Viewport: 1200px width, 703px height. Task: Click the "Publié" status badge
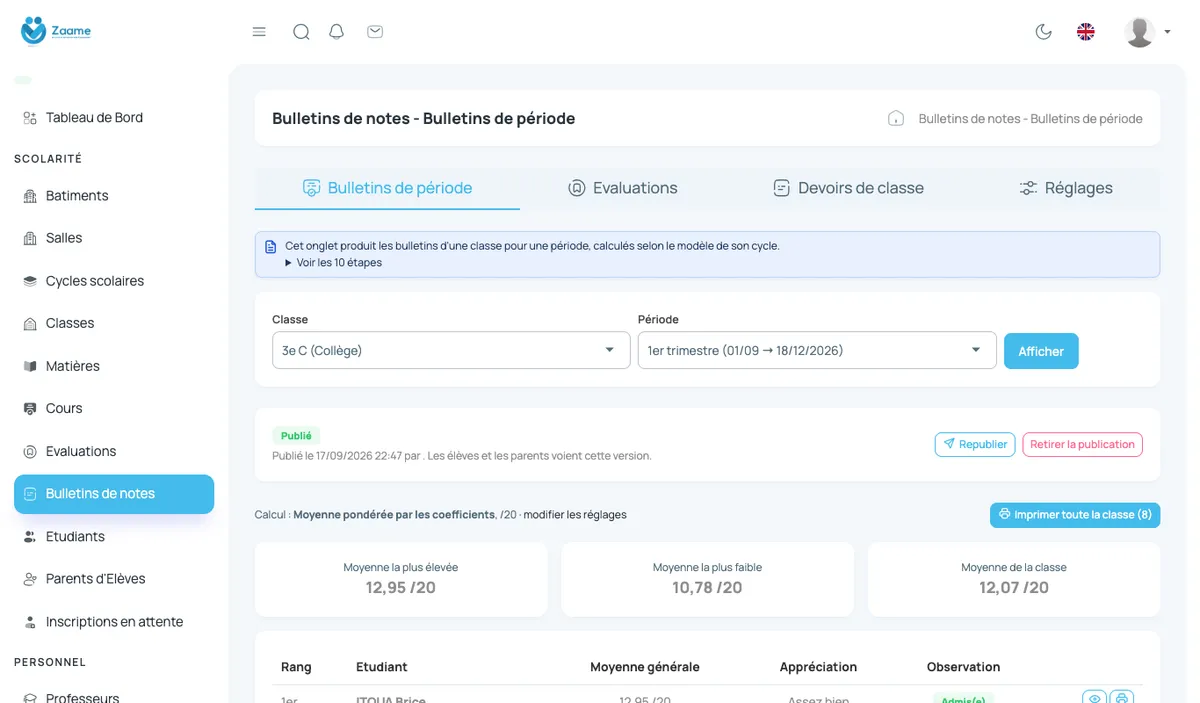[296, 436]
